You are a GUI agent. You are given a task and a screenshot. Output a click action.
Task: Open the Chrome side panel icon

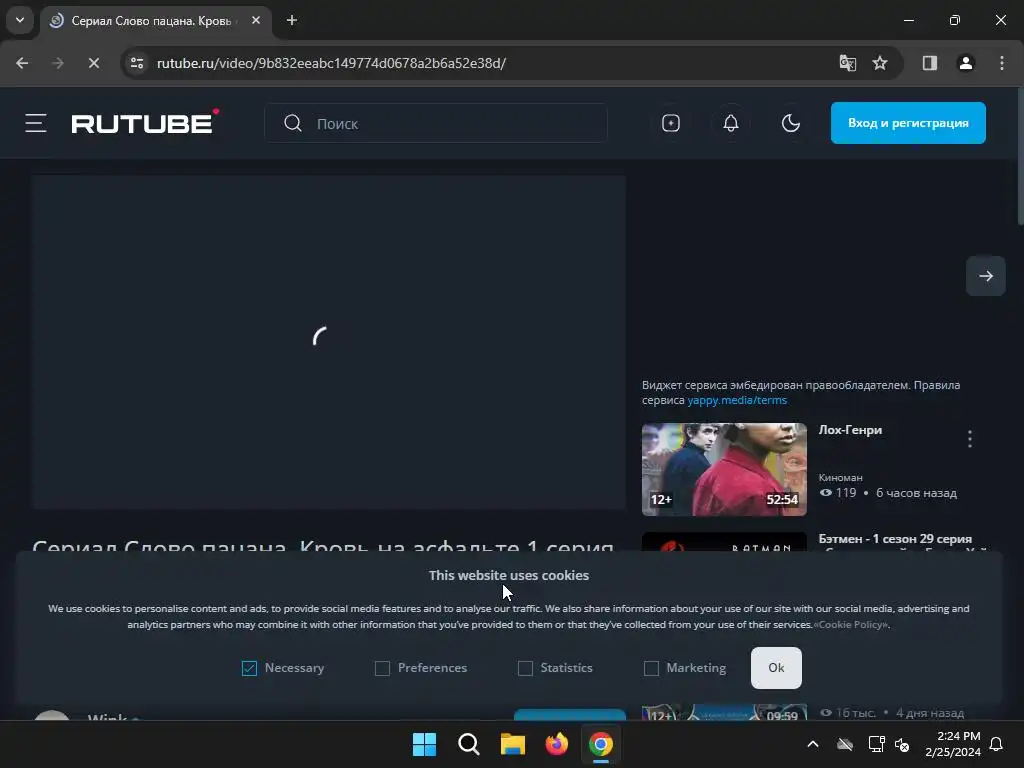tap(929, 63)
